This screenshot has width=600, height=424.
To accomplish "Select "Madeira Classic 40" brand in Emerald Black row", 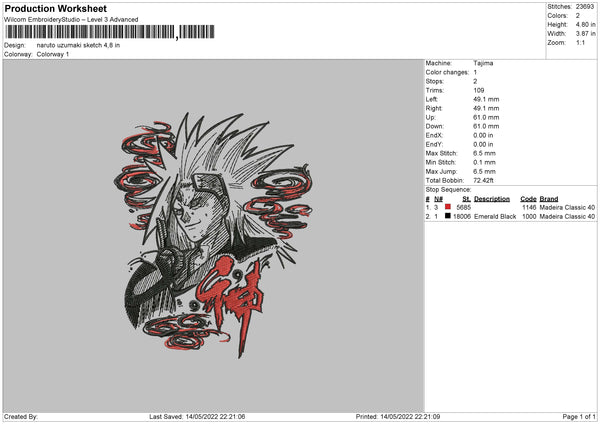I will pyautogui.click(x=567, y=217).
